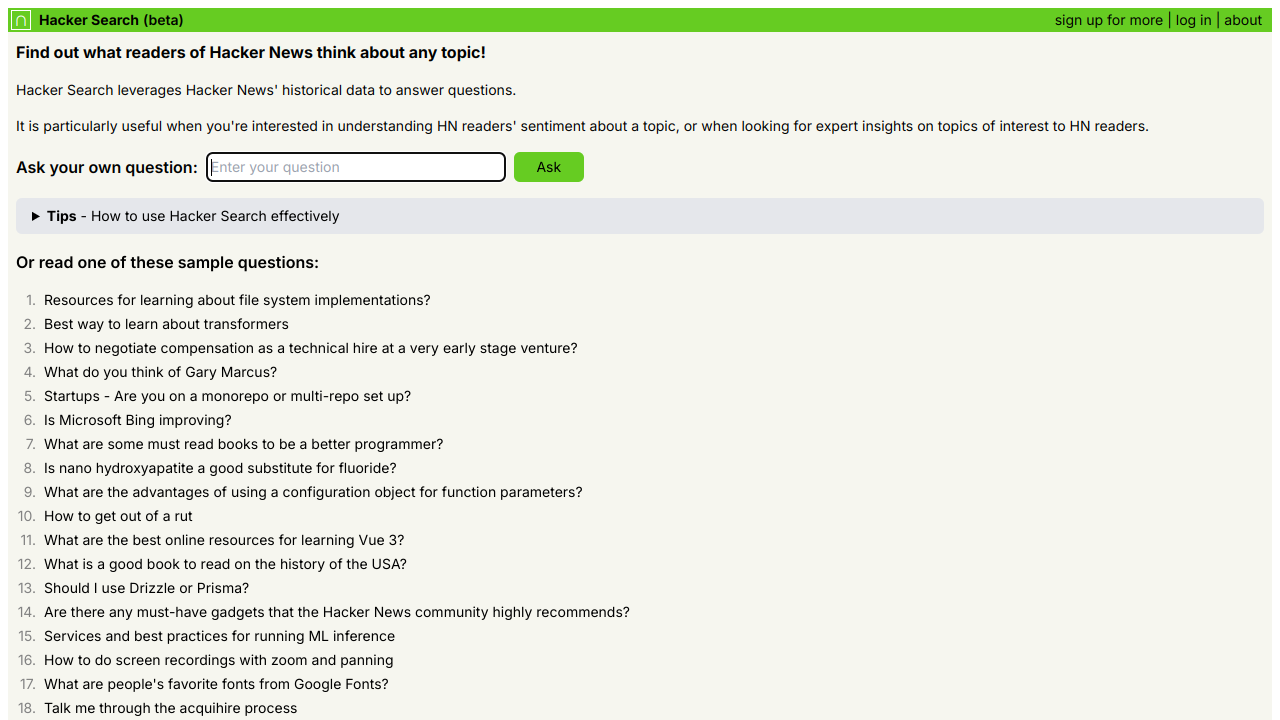Viewport: 1280px width, 720px height.
Task: Open running ML inference best practices question
Action: click(x=219, y=636)
